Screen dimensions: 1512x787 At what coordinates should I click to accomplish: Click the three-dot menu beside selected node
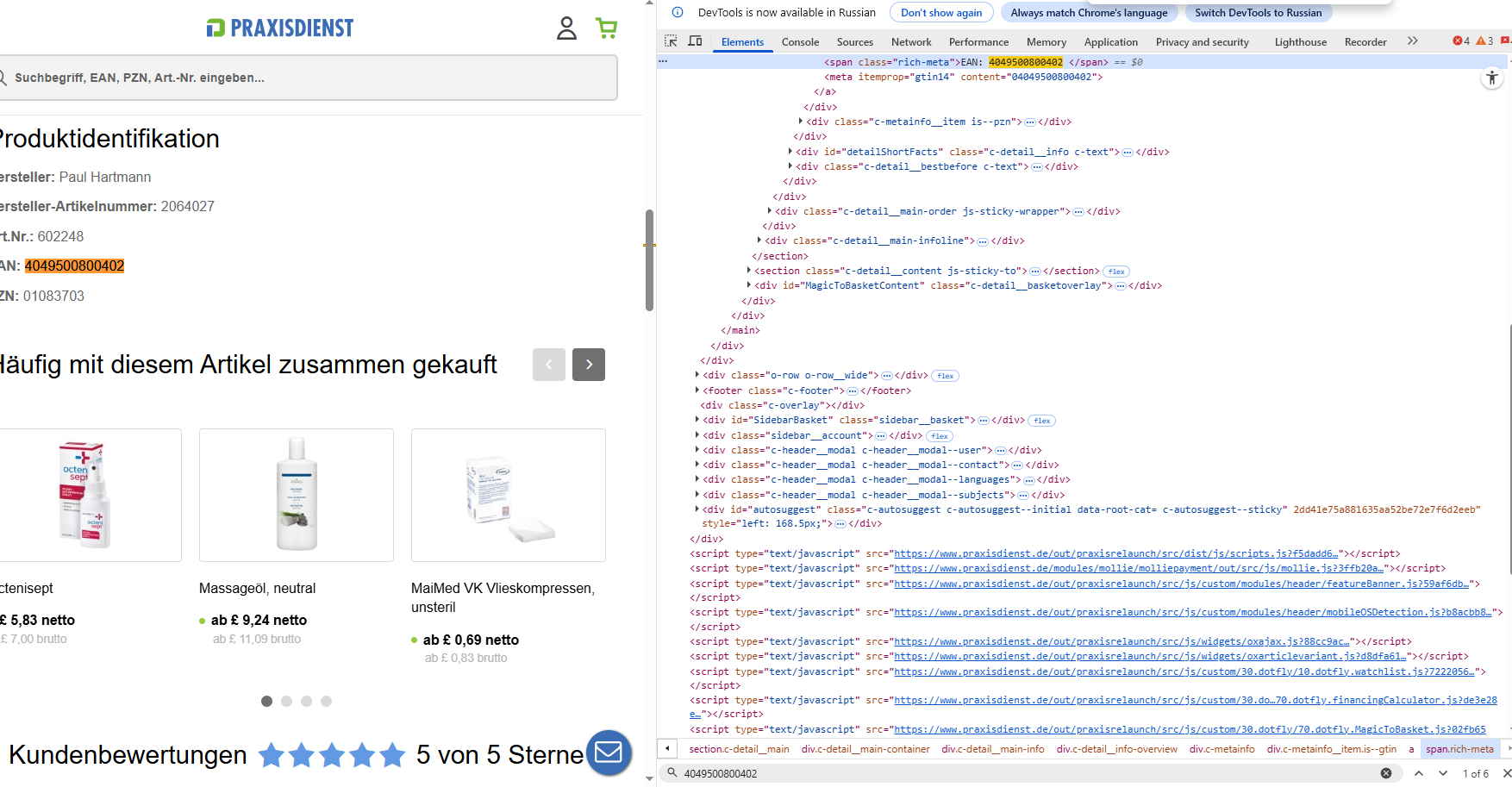(663, 62)
